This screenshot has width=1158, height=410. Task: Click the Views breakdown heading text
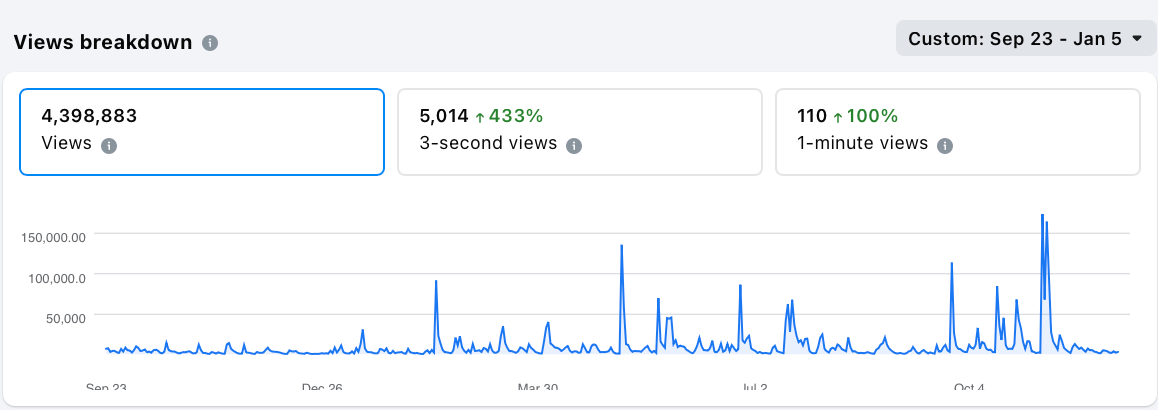pos(102,43)
